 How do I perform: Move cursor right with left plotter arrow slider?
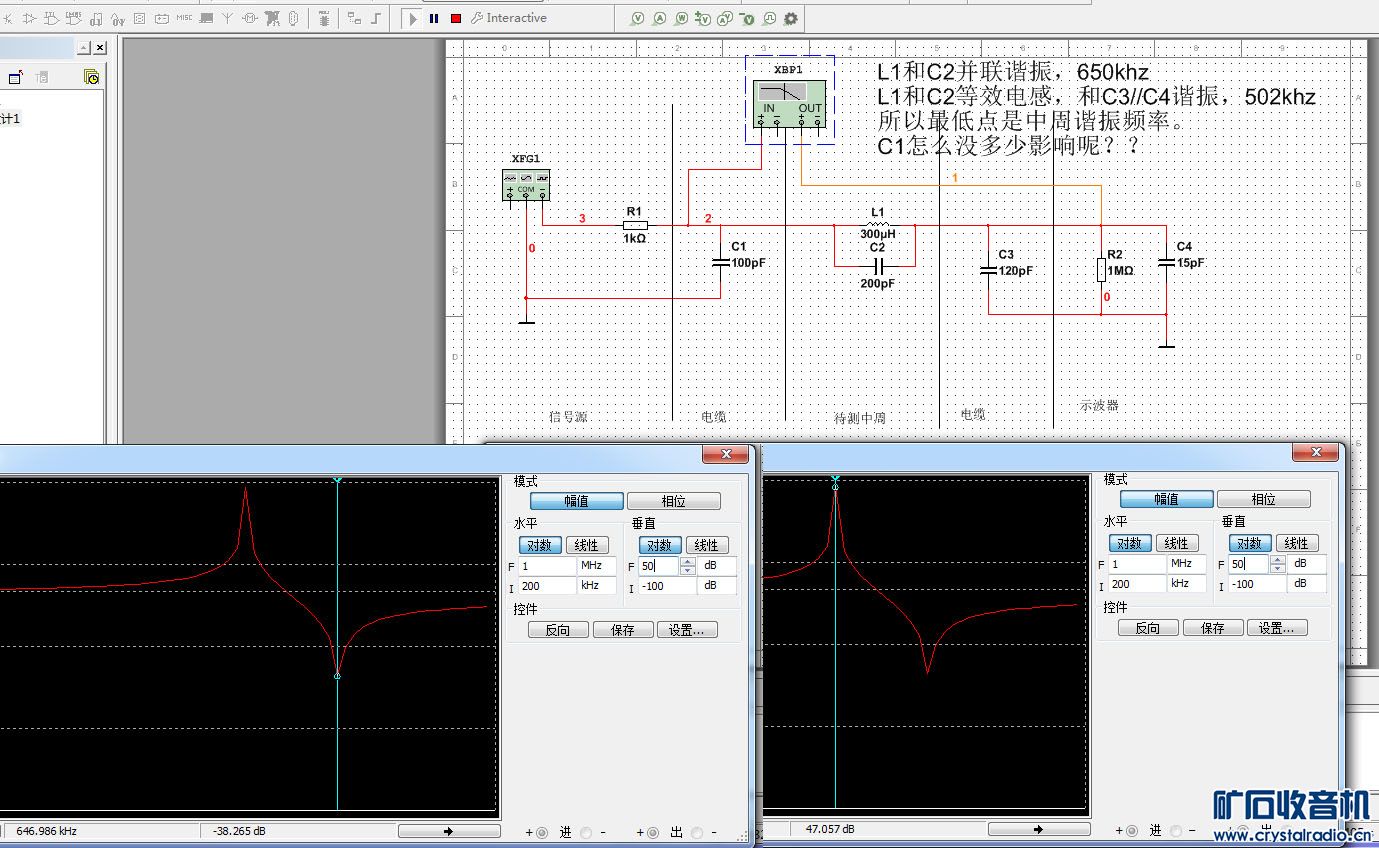point(449,831)
